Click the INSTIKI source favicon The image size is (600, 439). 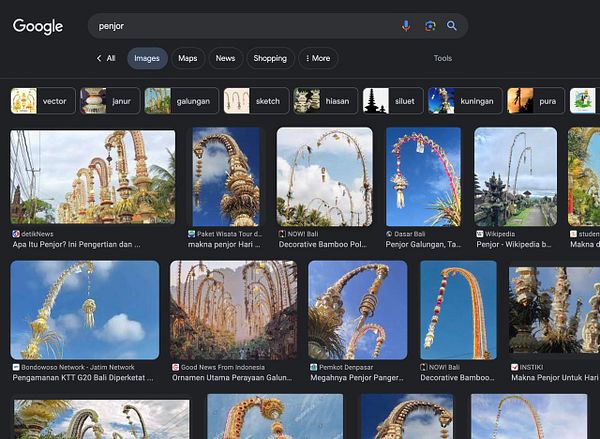515,367
